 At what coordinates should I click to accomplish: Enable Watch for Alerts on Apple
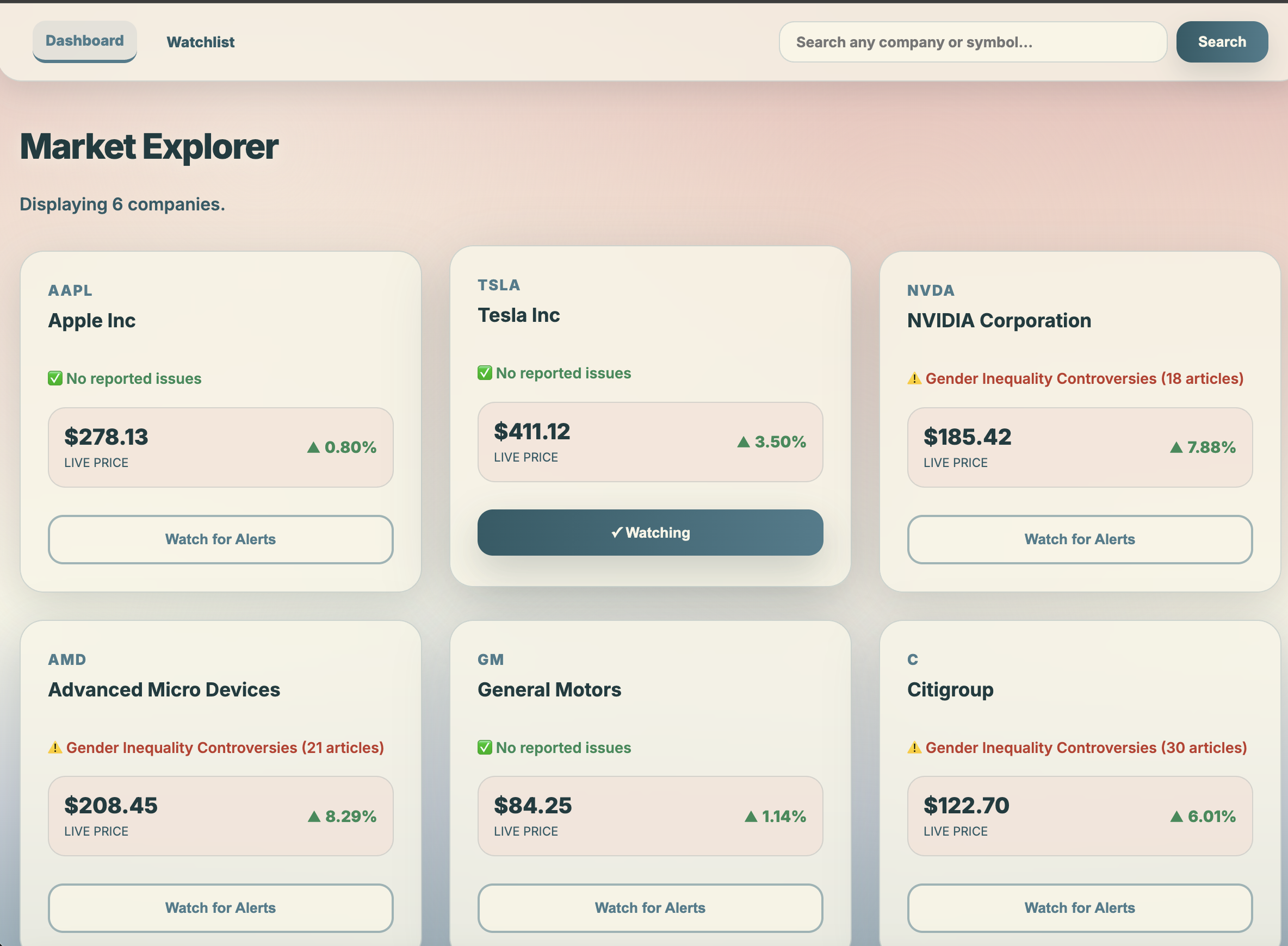[x=221, y=539]
